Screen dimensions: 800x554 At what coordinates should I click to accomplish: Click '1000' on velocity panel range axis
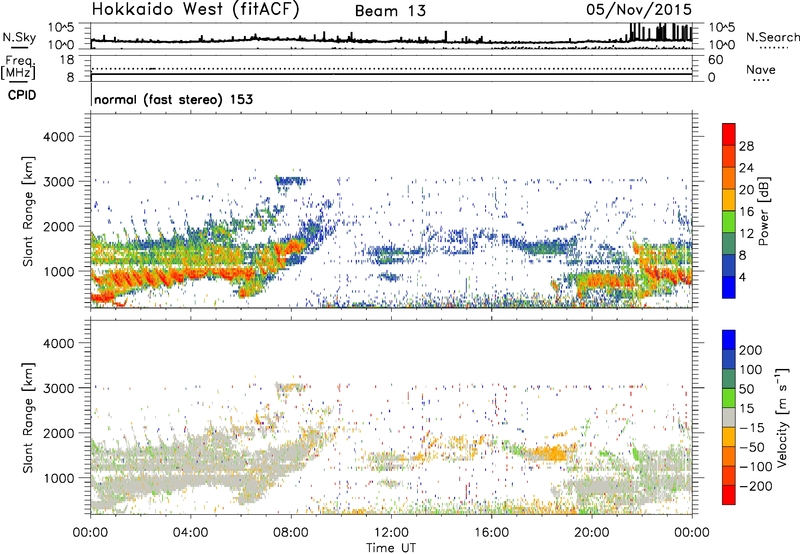(x=58, y=478)
